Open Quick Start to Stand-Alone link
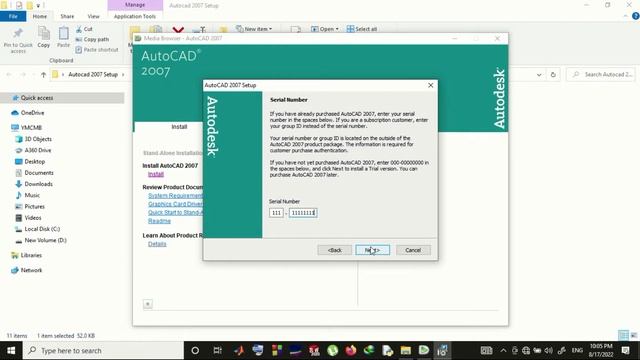 pyautogui.click(x=176, y=212)
